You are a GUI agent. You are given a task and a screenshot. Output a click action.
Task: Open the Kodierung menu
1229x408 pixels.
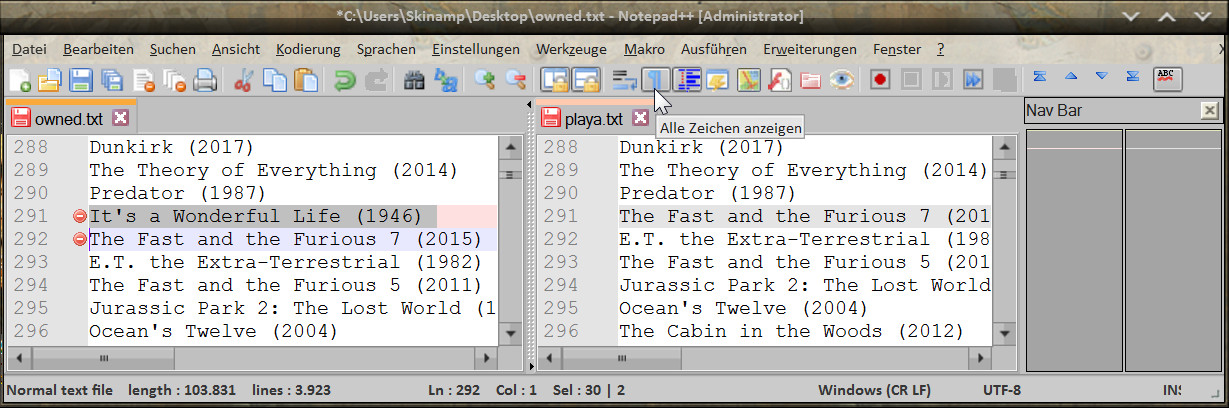pyautogui.click(x=308, y=49)
